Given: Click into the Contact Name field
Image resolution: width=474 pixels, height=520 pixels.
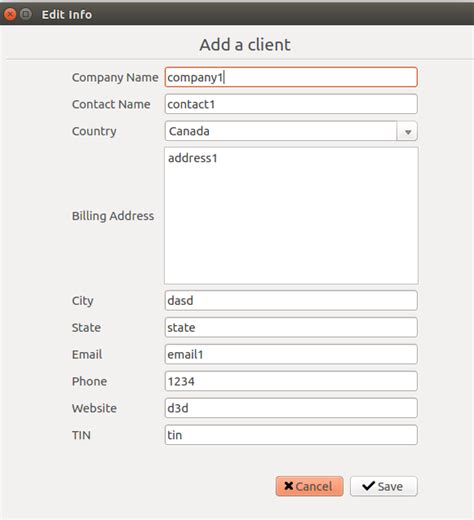Looking at the screenshot, I should coord(291,104).
